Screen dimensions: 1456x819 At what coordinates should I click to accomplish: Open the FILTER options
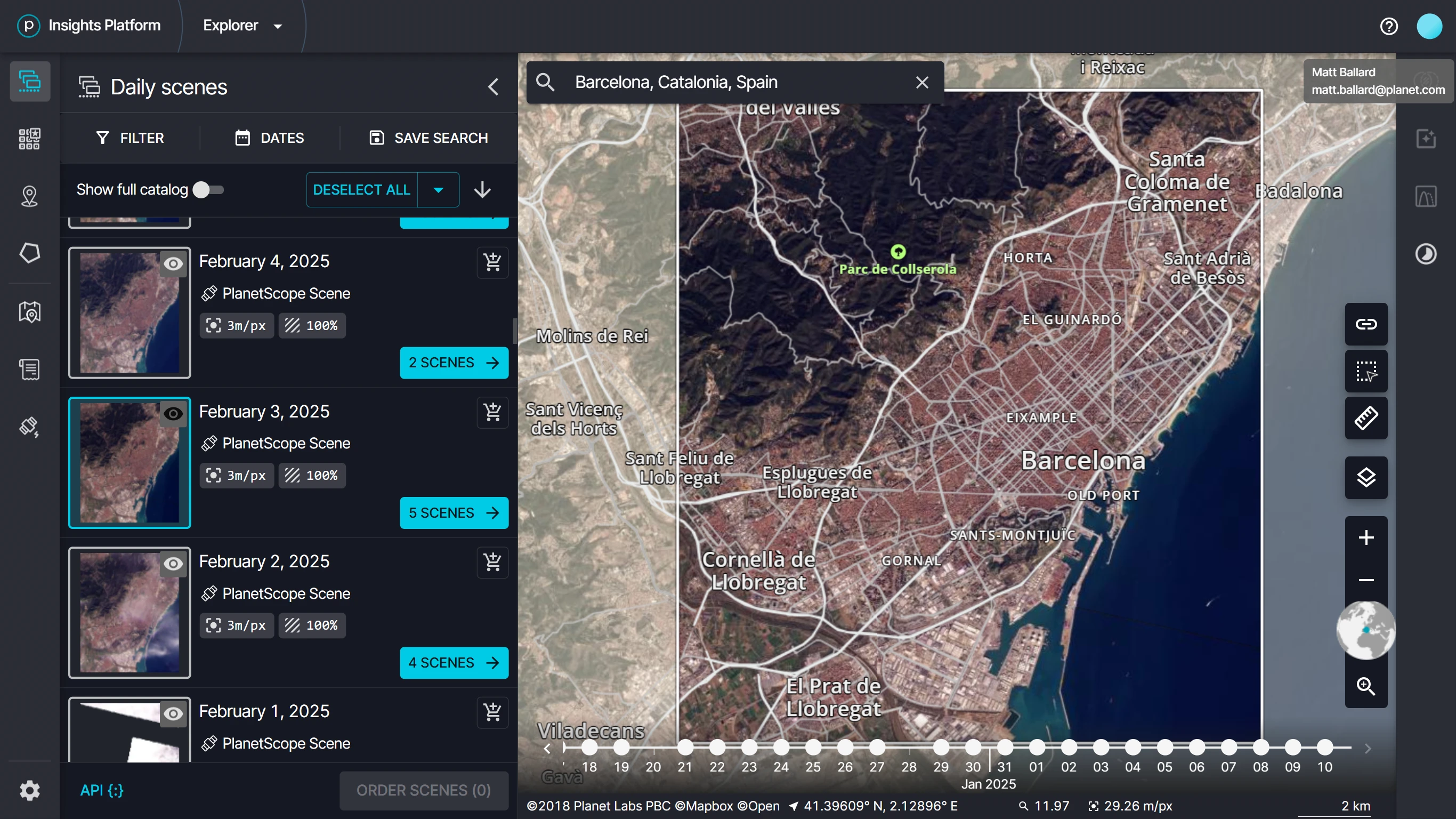pos(130,138)
